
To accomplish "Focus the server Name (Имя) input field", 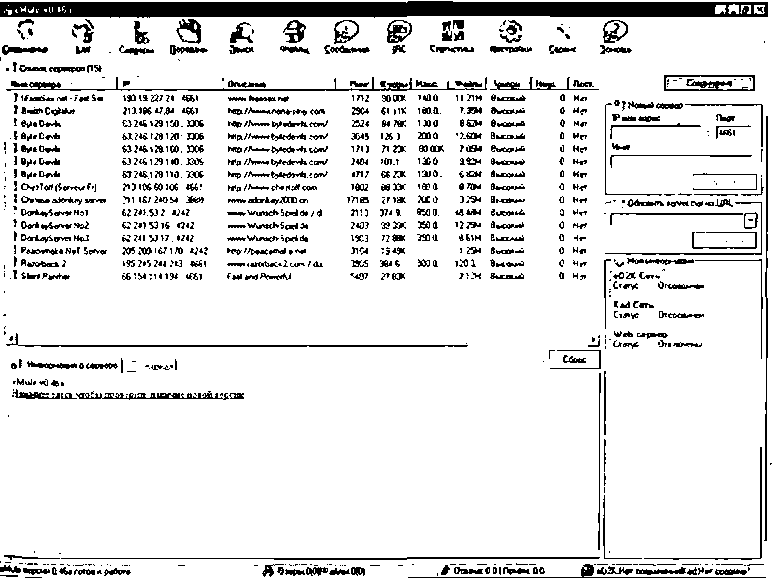I will tap(681, 161).
